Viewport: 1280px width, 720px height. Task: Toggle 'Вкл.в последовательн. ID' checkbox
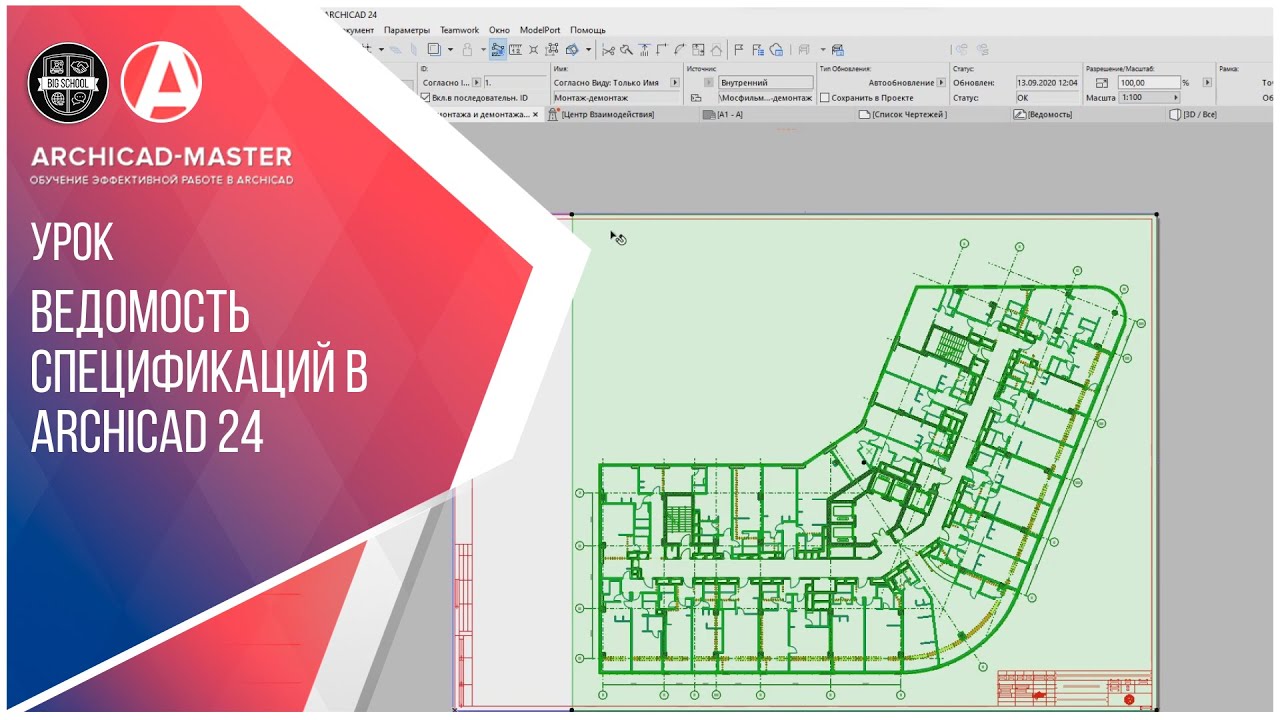coord(425,98)
